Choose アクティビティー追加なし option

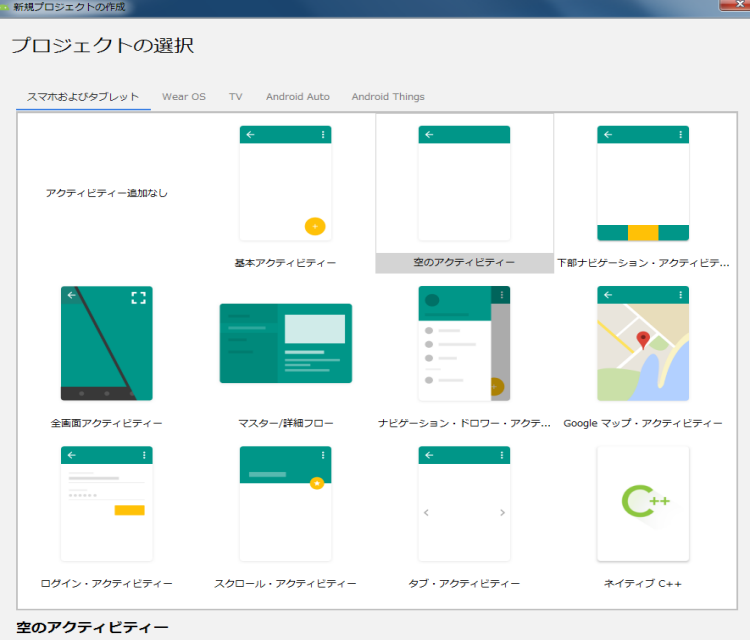click(x=107, y=193)
